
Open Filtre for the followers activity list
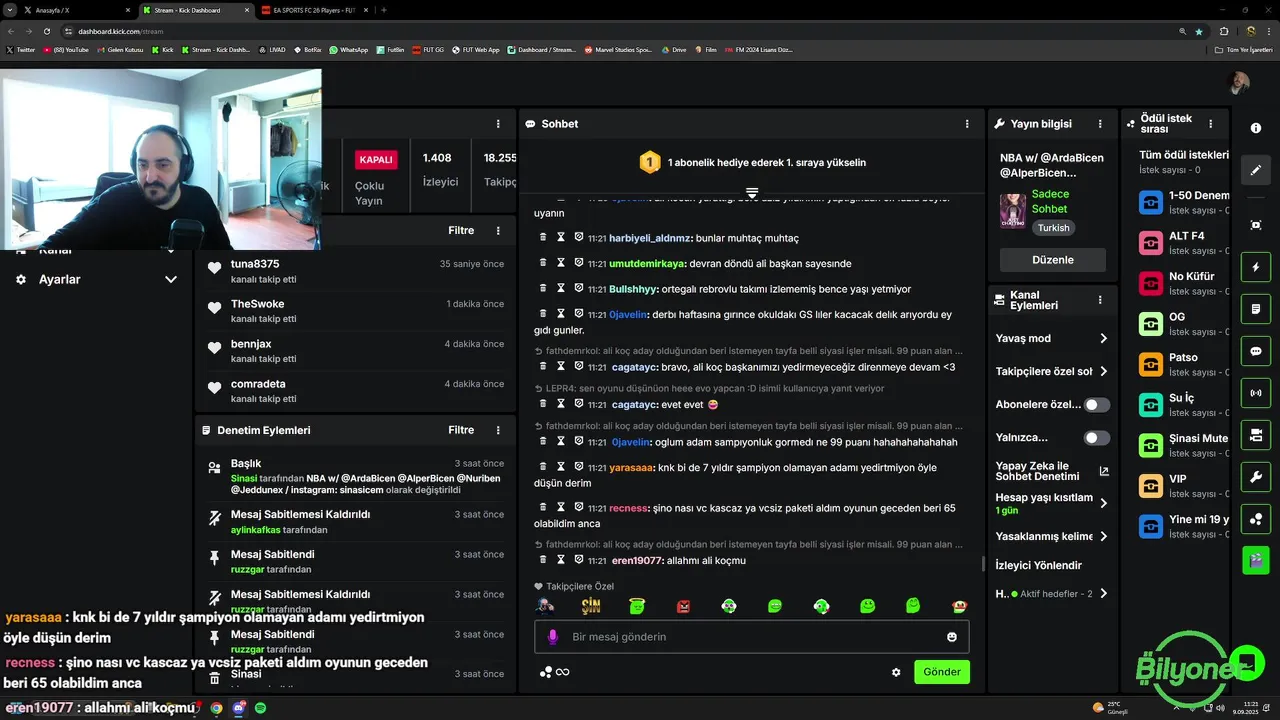pos(461,230)
